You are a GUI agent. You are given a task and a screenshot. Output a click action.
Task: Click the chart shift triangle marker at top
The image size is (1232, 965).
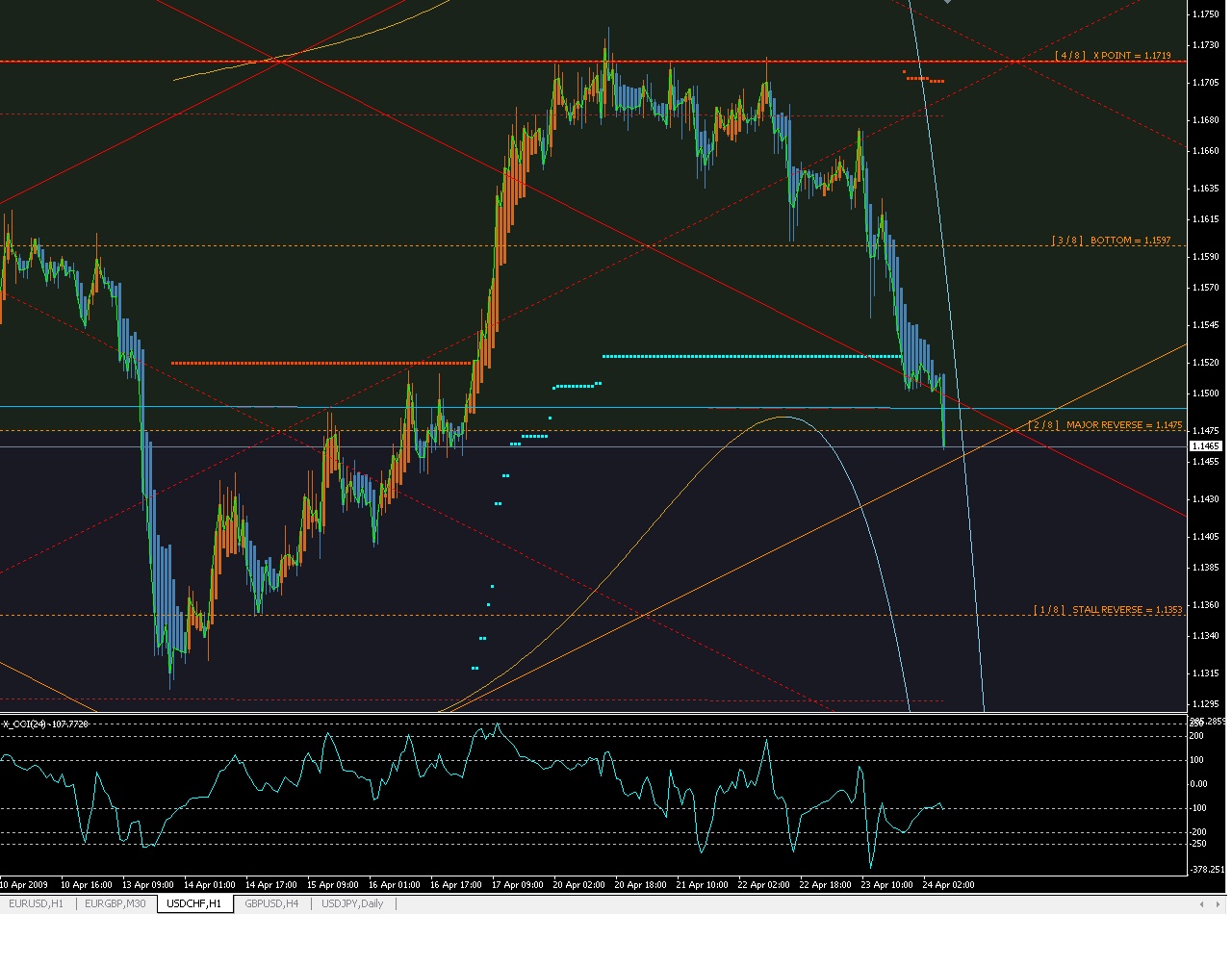[948, 2]
